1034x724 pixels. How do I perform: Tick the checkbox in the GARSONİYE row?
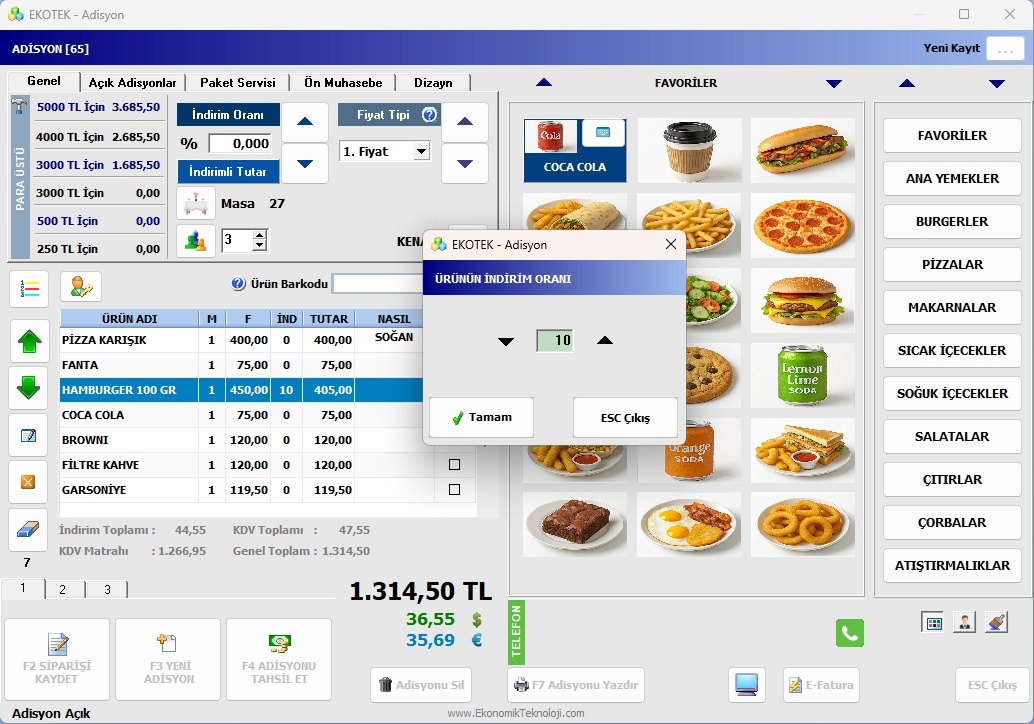[x=454, y=490]
